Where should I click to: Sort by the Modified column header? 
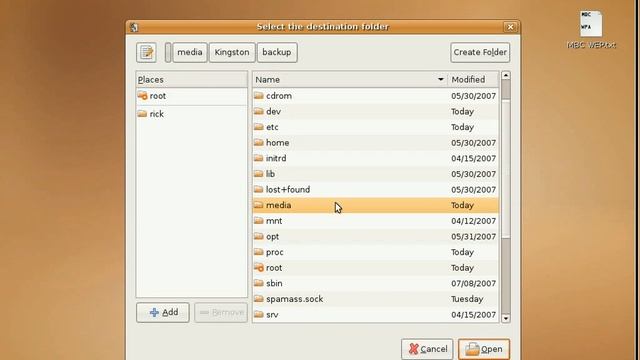pos(473,80)
